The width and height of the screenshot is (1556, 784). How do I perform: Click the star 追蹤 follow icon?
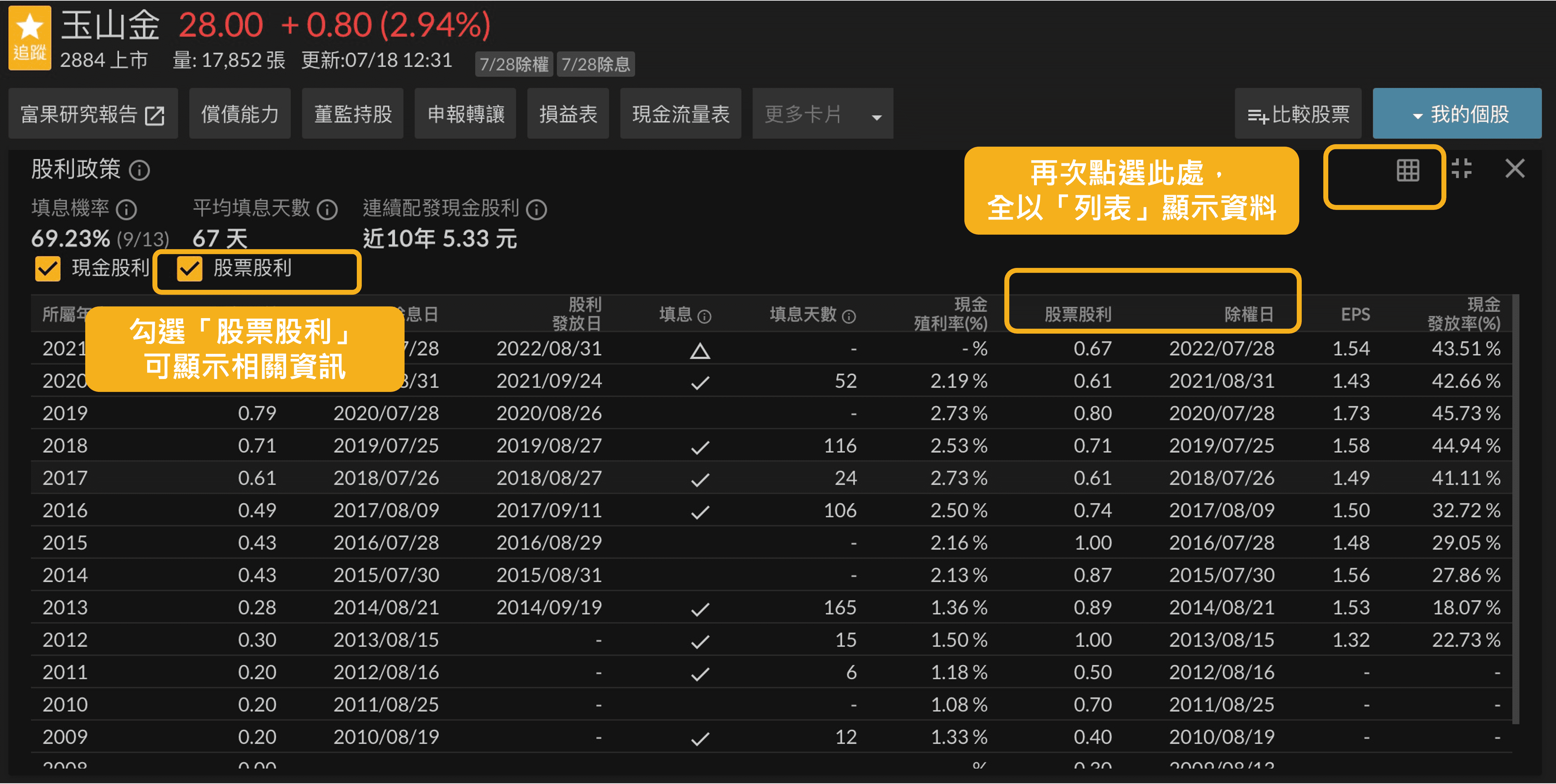point(29,37)
